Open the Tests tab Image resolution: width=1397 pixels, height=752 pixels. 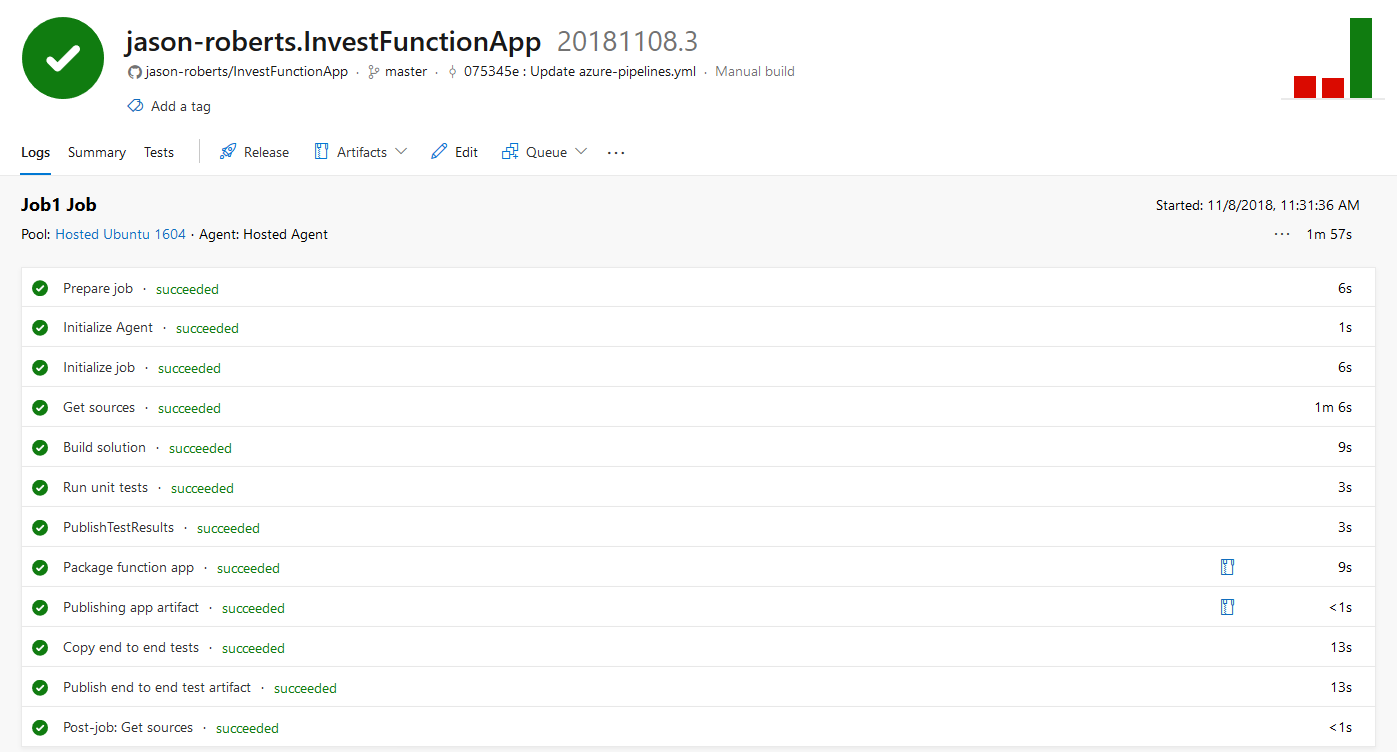158,152
